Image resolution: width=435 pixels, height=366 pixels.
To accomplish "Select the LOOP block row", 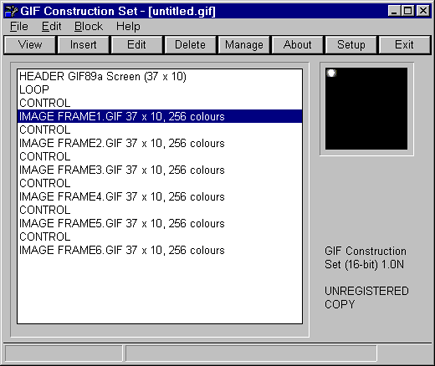I will (160, 90).
